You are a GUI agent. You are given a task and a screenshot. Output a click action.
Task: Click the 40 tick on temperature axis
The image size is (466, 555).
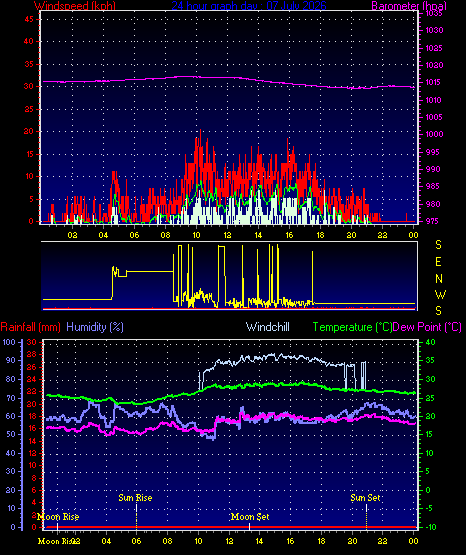click(430, 342)
